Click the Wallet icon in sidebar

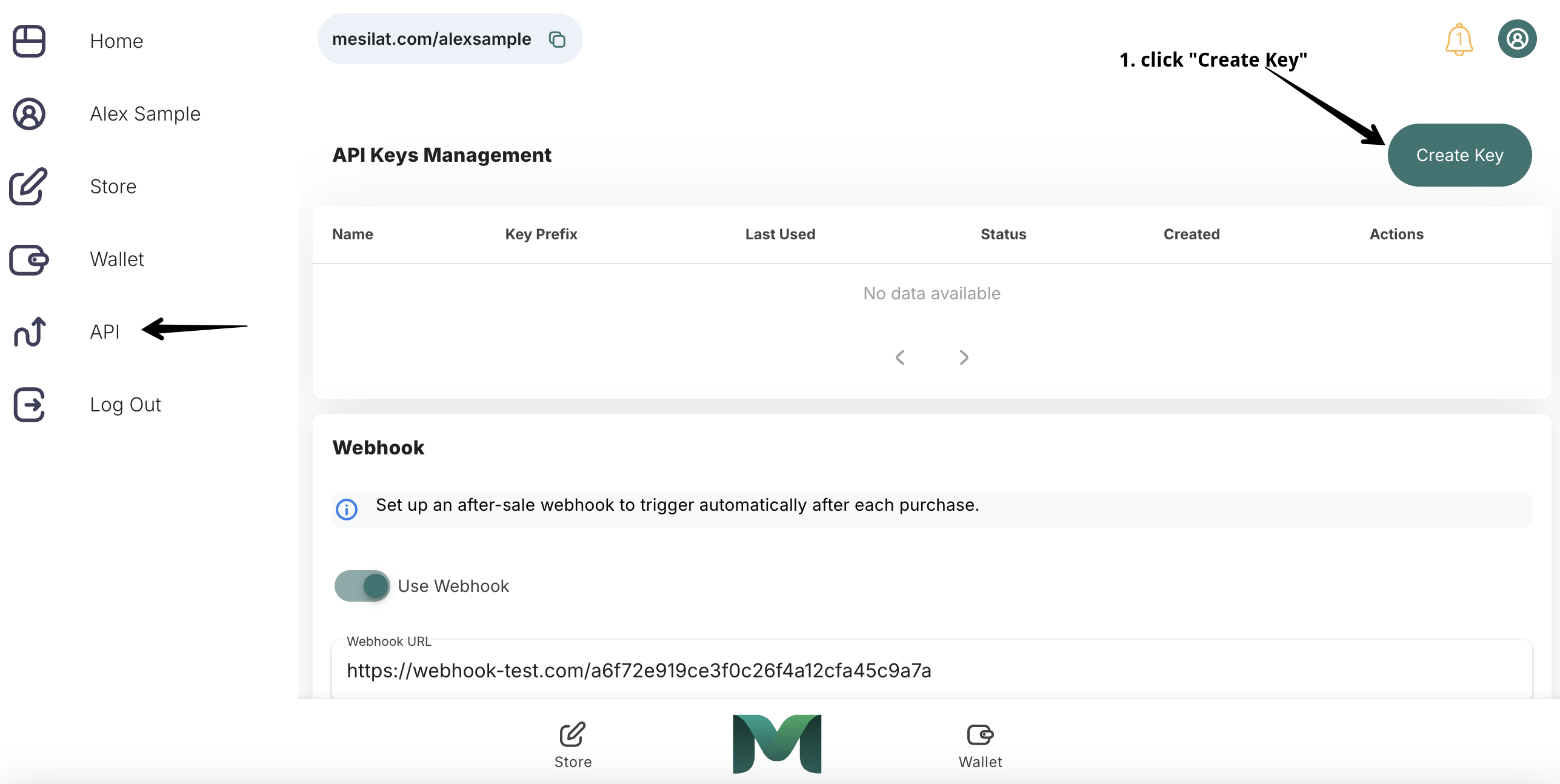(x=29, y=260)
